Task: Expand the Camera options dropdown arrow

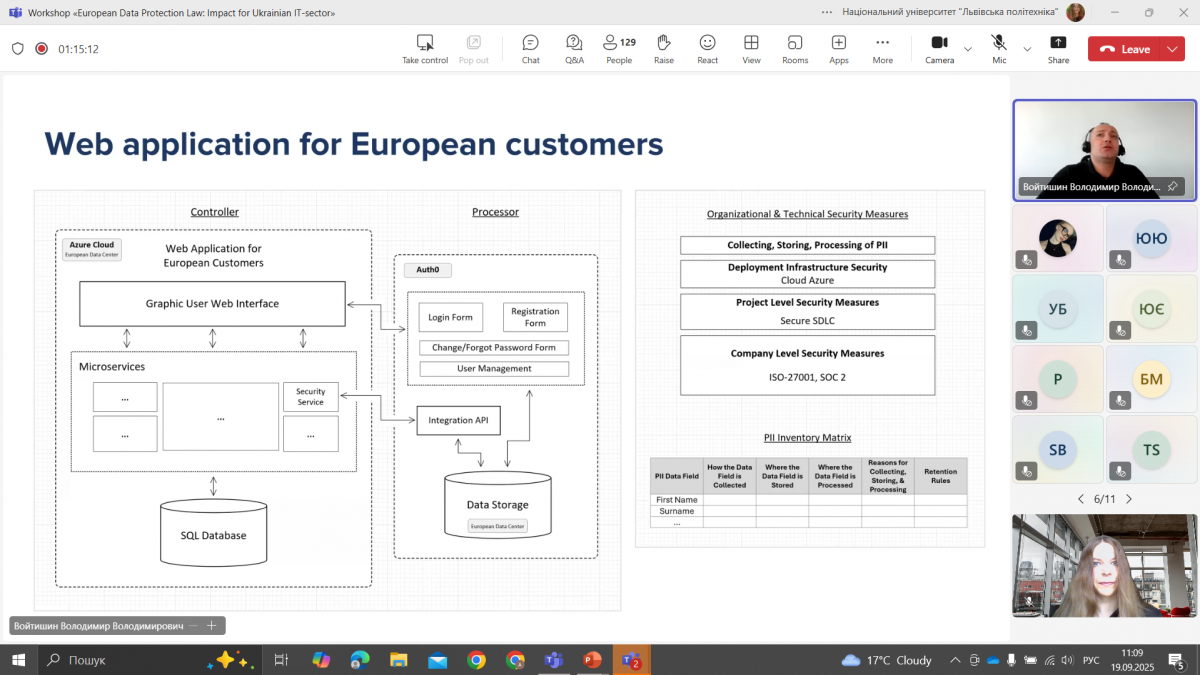Action: 968,49
